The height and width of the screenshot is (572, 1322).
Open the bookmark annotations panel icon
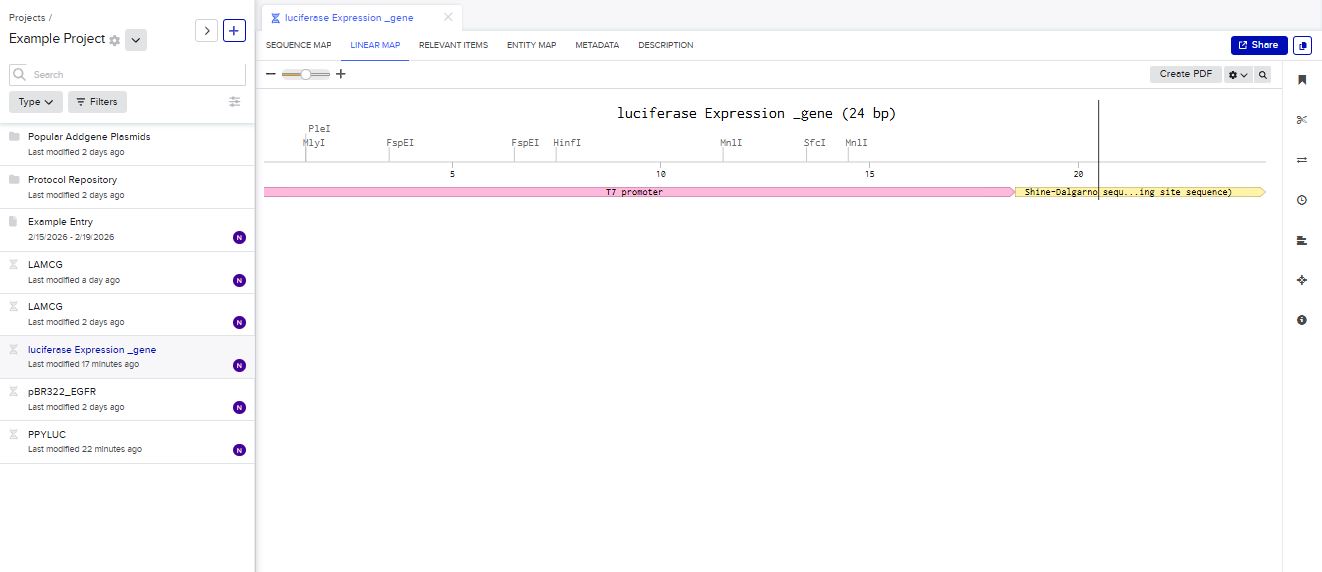[1301, 80]
